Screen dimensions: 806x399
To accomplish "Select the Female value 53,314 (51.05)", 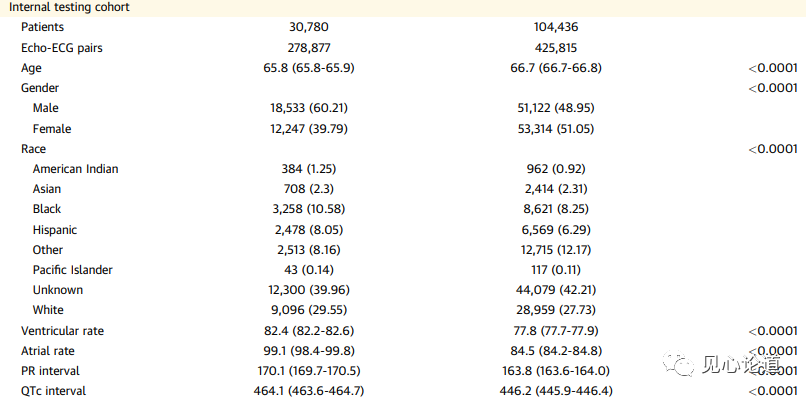I will (x=556, y=129).
